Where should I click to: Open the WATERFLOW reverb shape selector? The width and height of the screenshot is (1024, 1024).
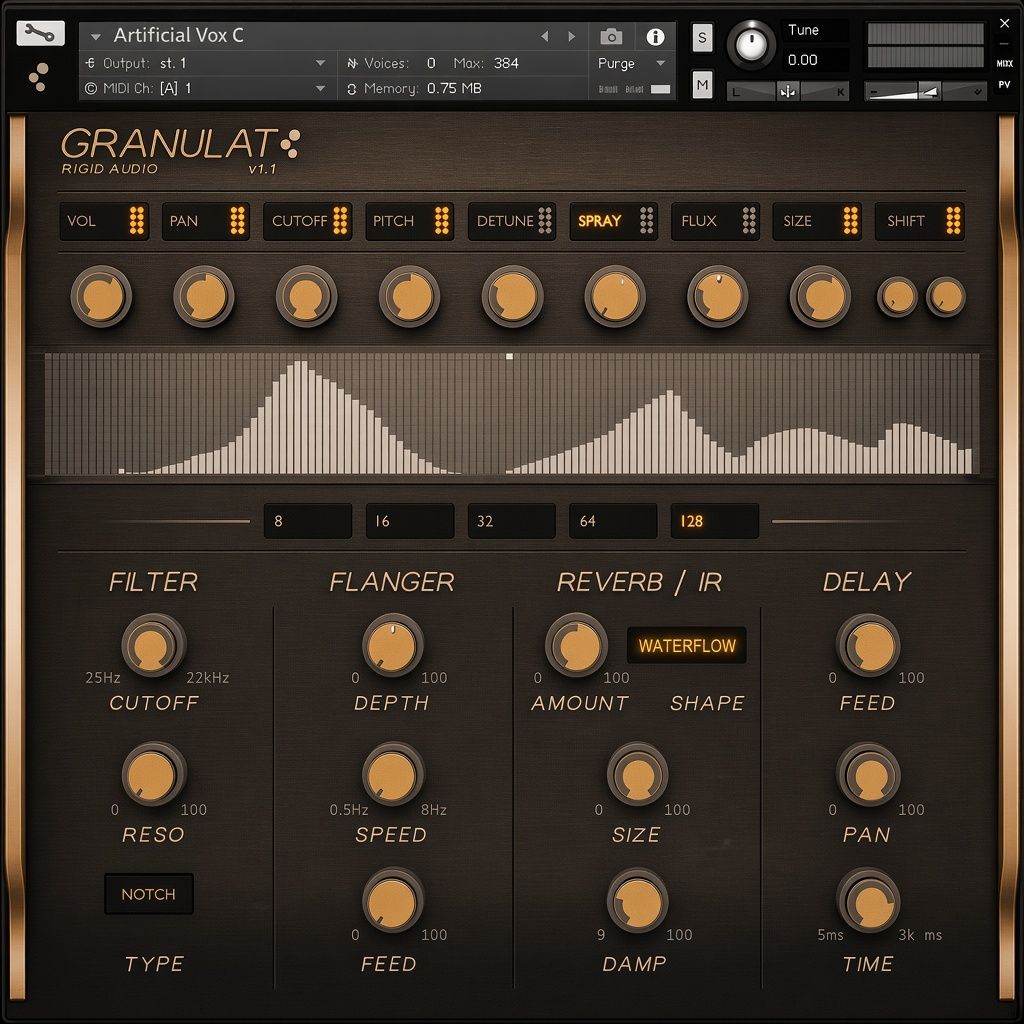tap(686, 645)
